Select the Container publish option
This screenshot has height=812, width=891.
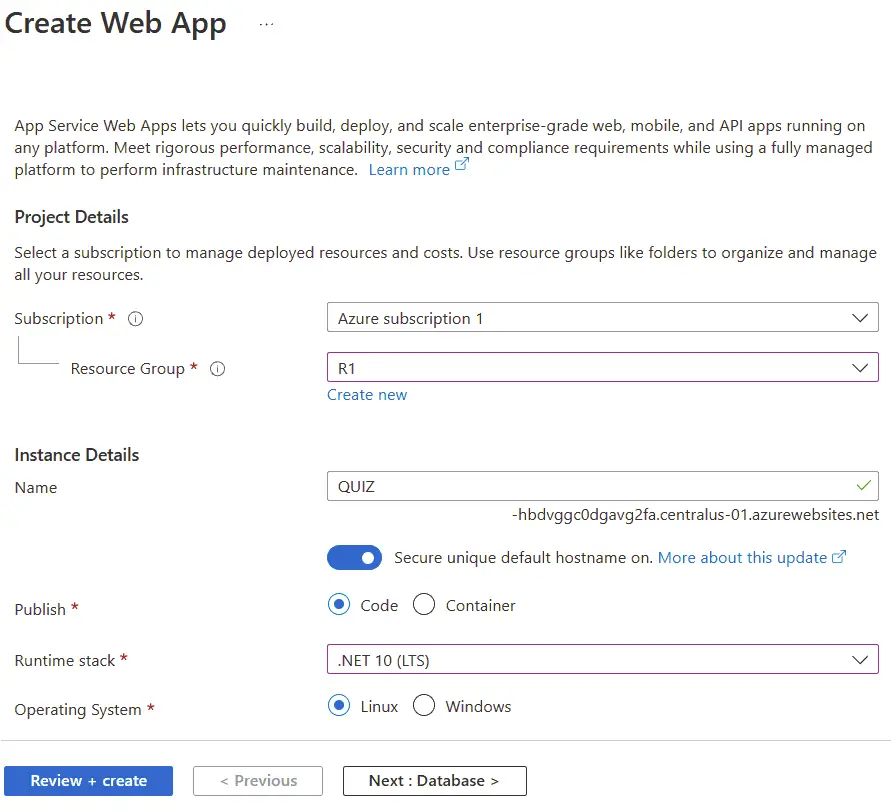point(423,605)
